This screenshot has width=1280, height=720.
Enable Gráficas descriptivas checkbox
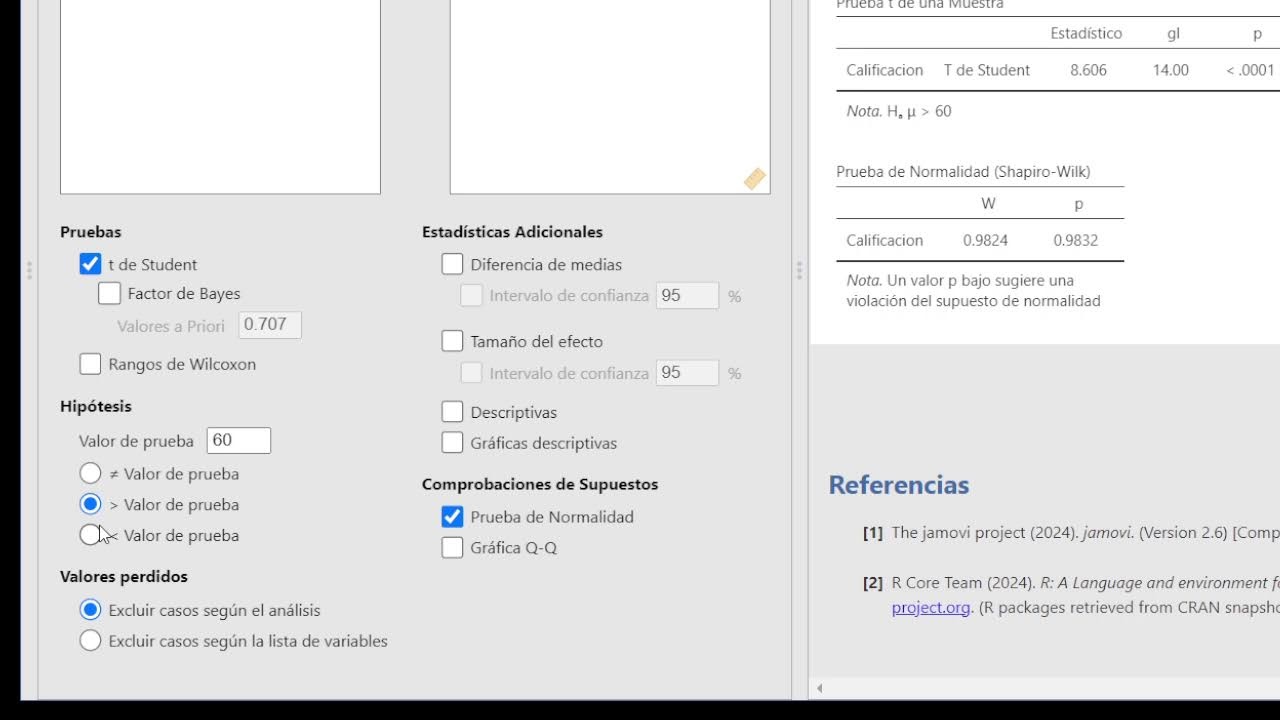pyautogui.click(x=452, y=443)
